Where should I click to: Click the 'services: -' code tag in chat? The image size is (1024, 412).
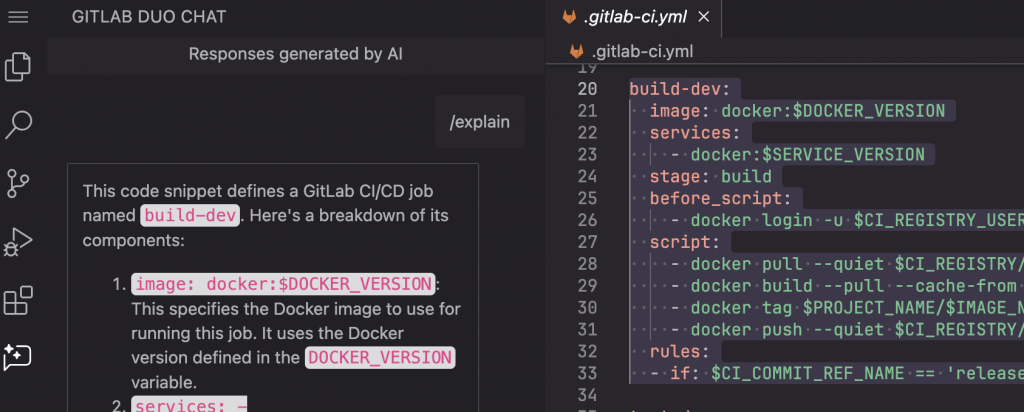191,405
